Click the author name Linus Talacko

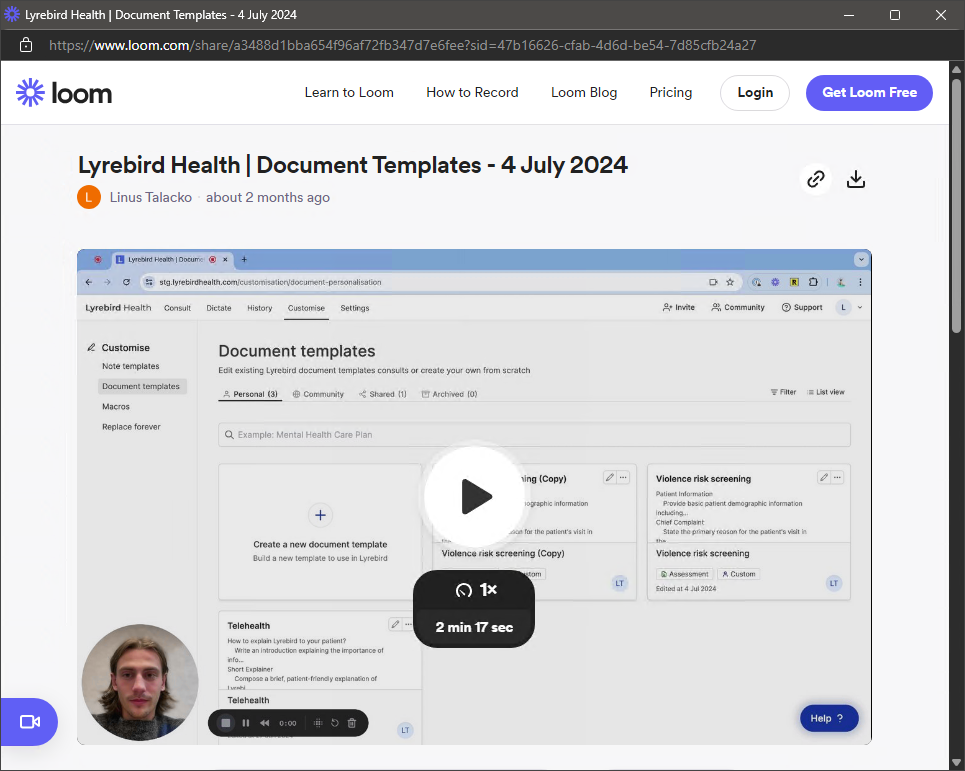point(151,198)
